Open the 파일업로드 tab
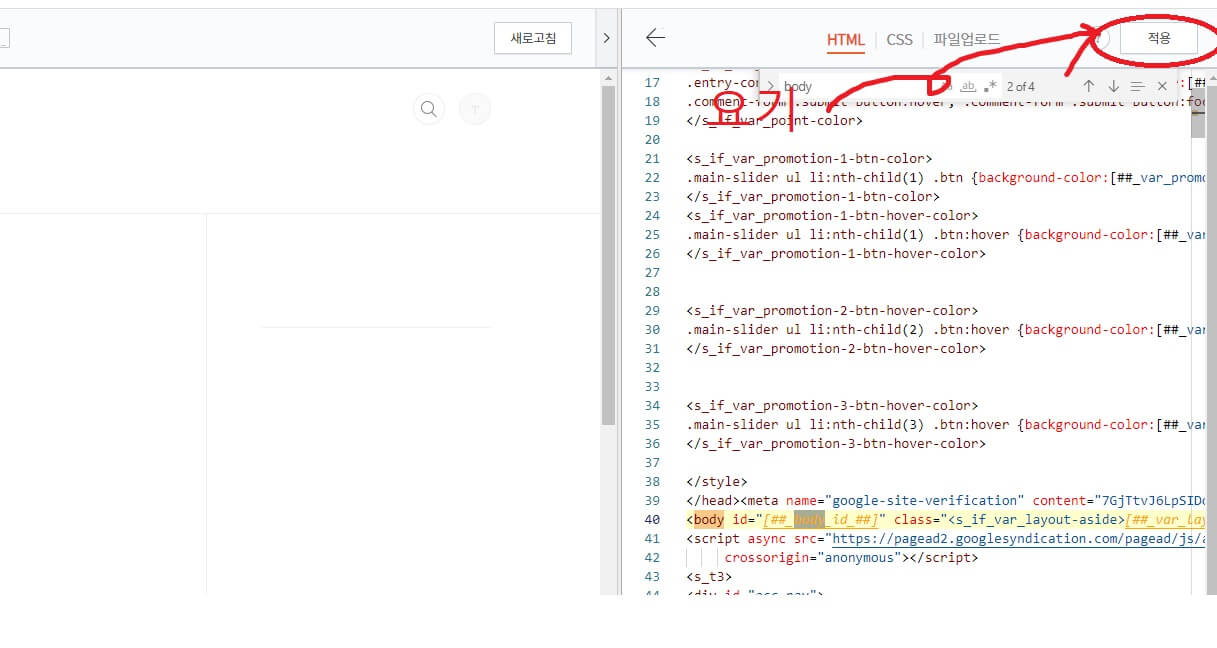The height and width of the screenshot is (648, 1217). (x=966, y=40)
